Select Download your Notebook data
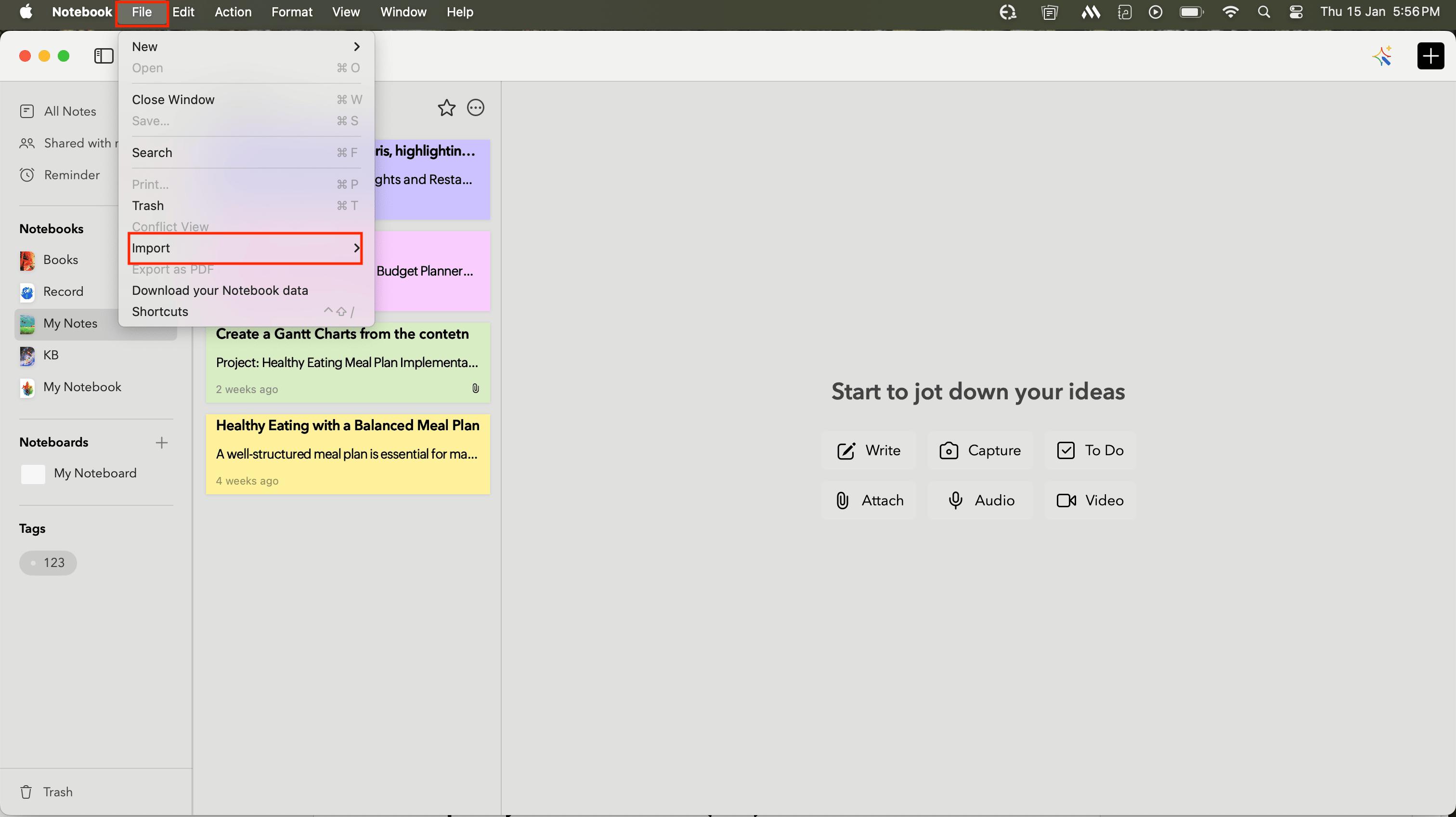This screenshot has height=817, width=1456. coord(220,290)
